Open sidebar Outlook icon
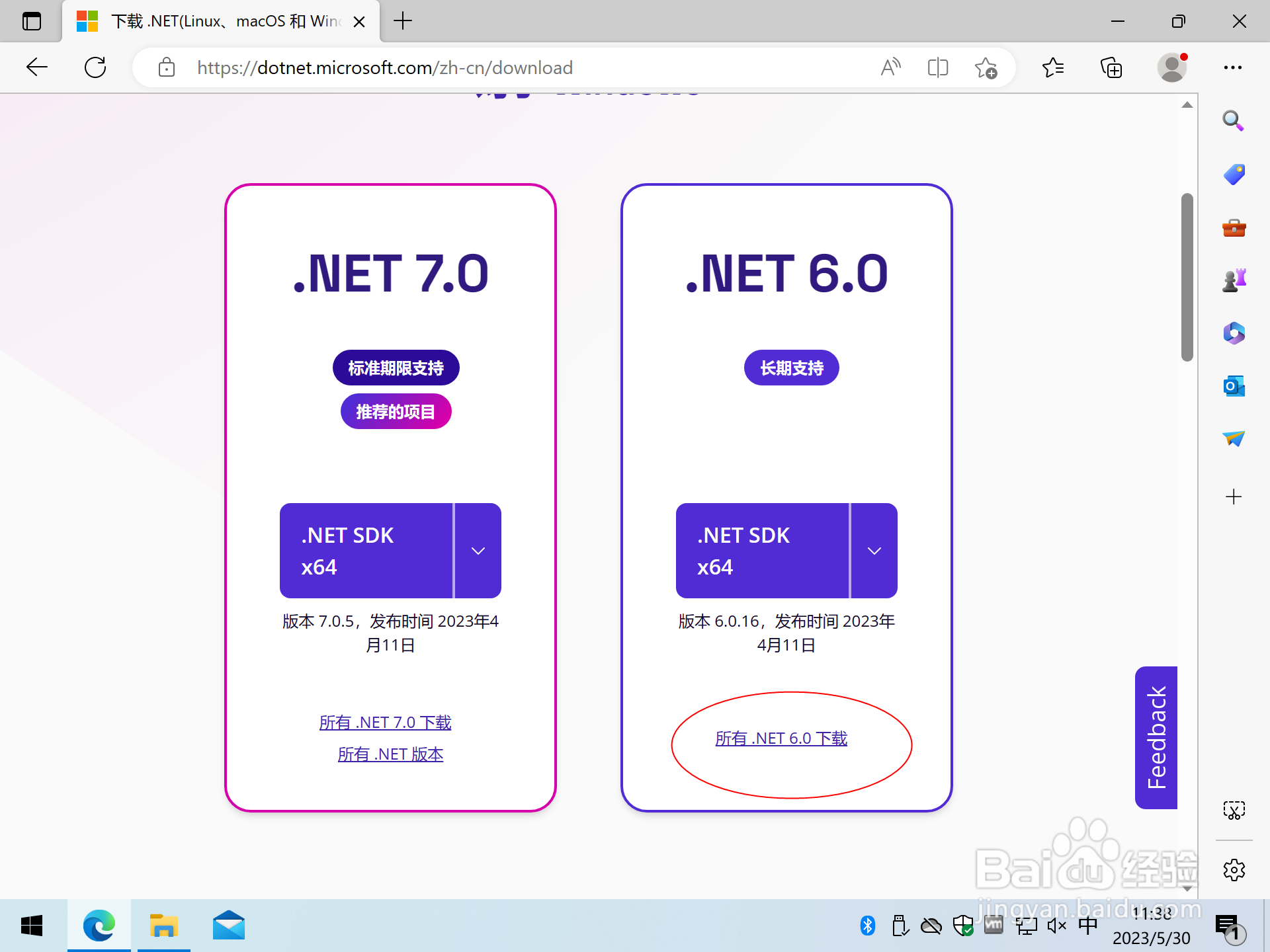Image resolution: width=1270 pixels, height=952 pixels. pos(1234,386)
